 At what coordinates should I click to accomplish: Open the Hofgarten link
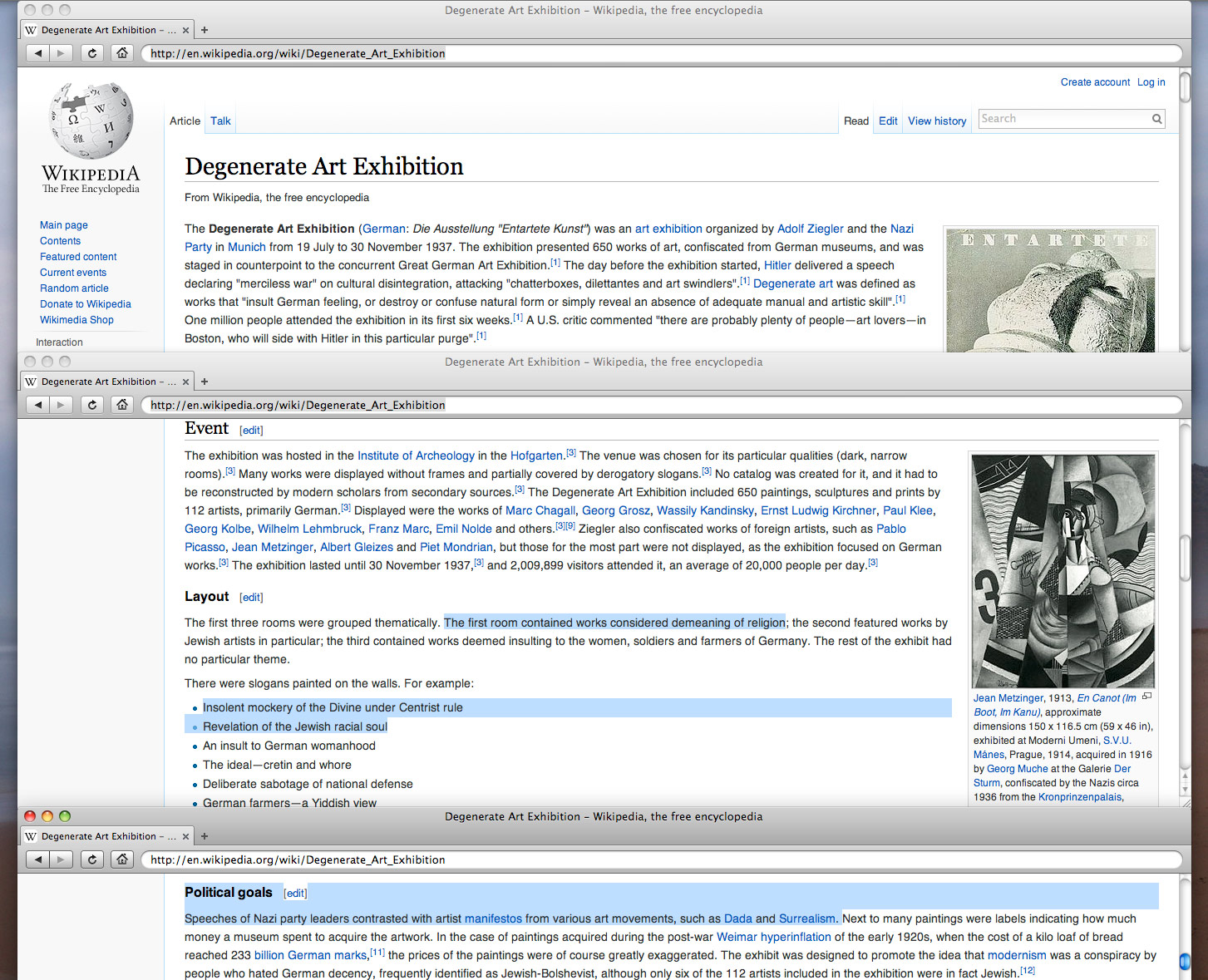(x=537, y=456)
